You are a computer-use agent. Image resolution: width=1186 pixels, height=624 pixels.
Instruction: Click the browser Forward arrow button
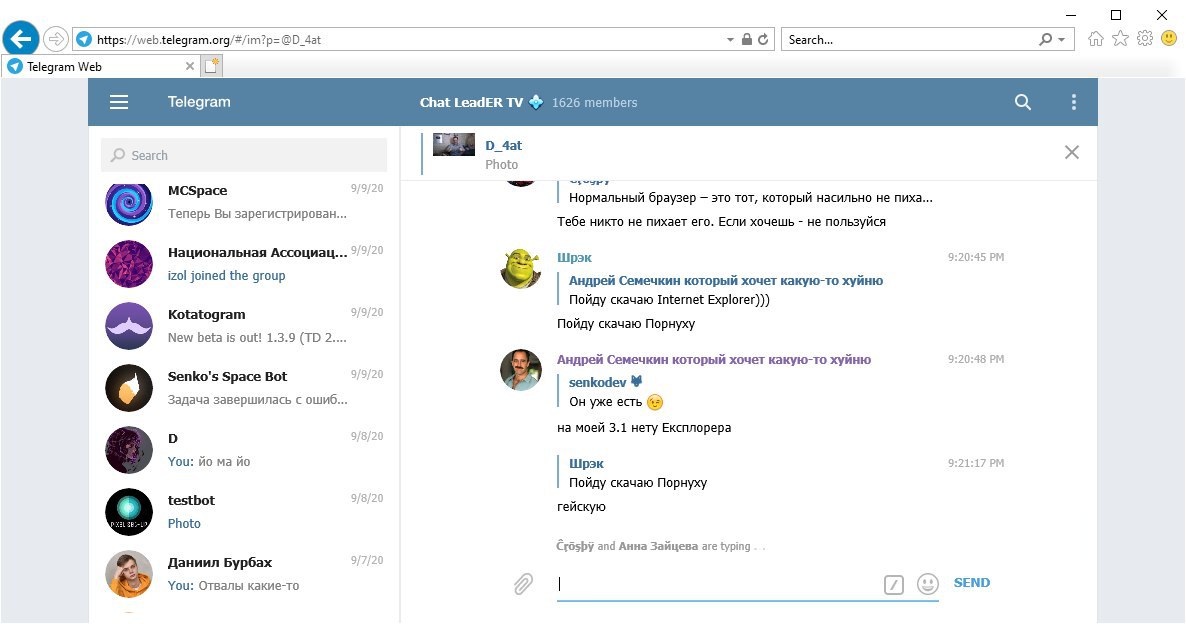[x=55, y=39]
